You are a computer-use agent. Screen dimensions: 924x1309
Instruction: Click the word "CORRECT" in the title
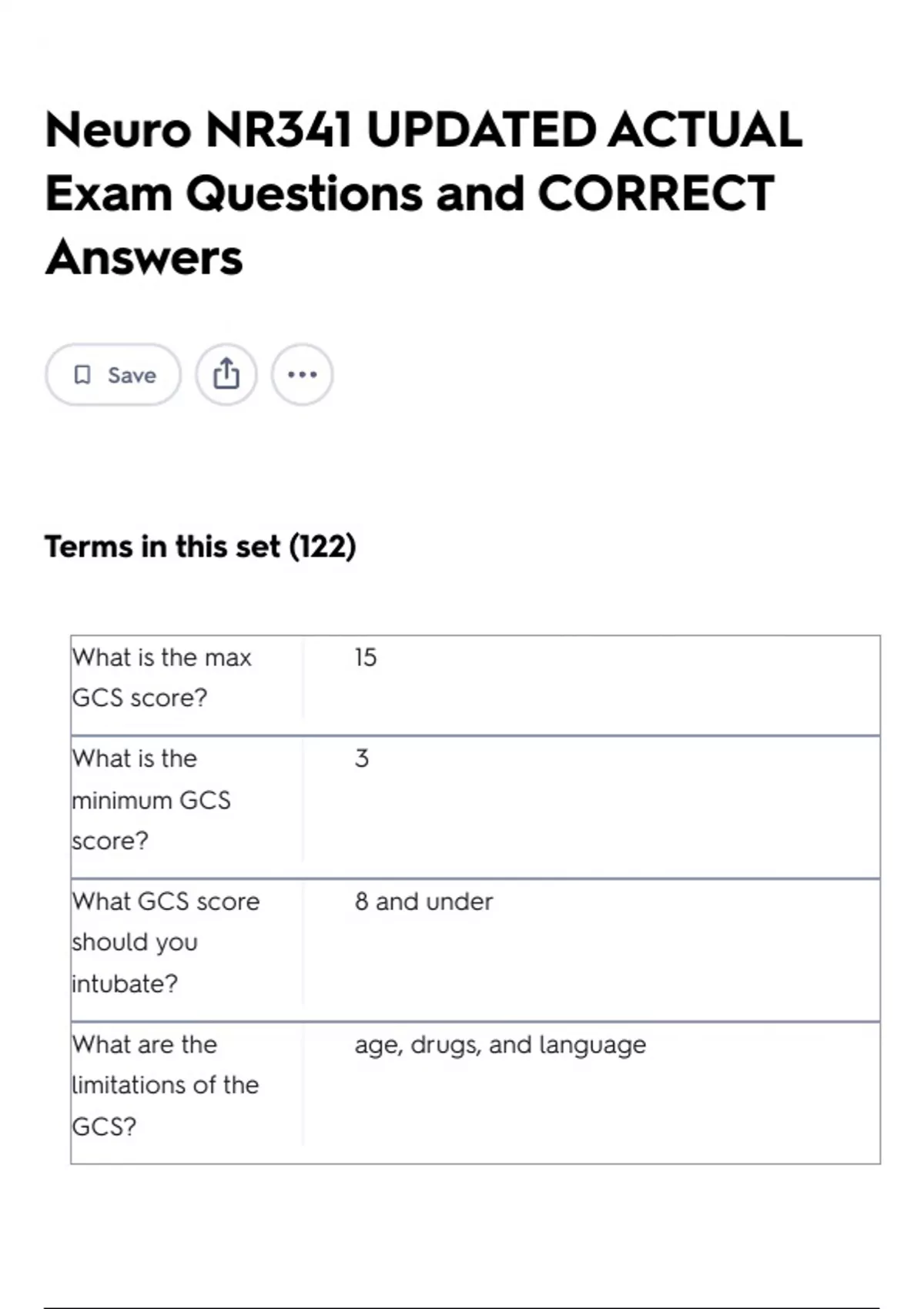tap(655, 193)
